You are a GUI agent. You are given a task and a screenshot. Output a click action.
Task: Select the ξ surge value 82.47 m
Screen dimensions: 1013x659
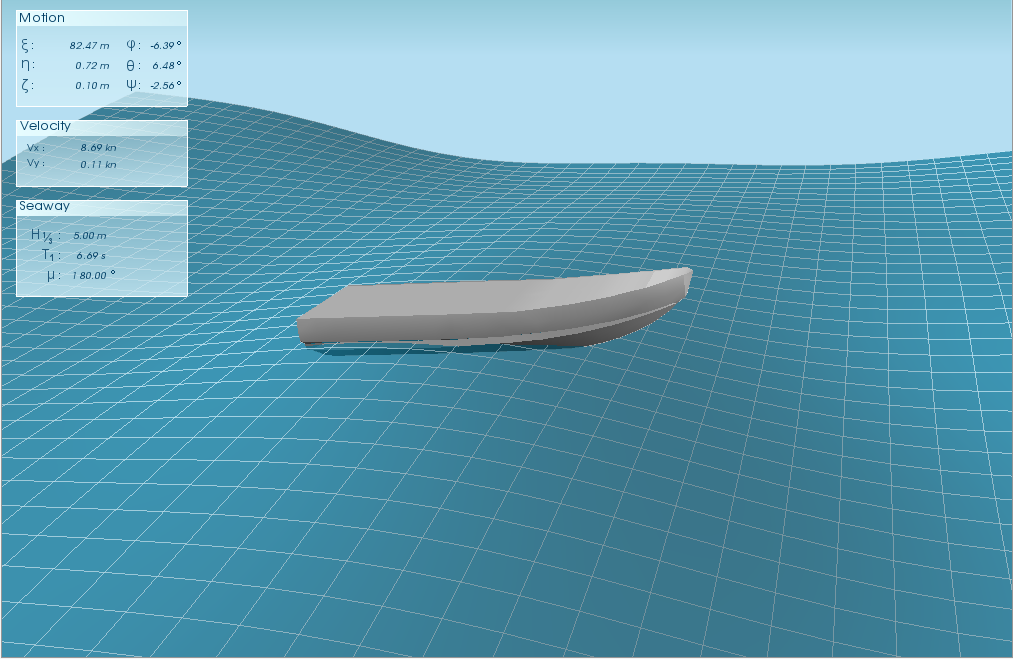click(x=92, y=45)
